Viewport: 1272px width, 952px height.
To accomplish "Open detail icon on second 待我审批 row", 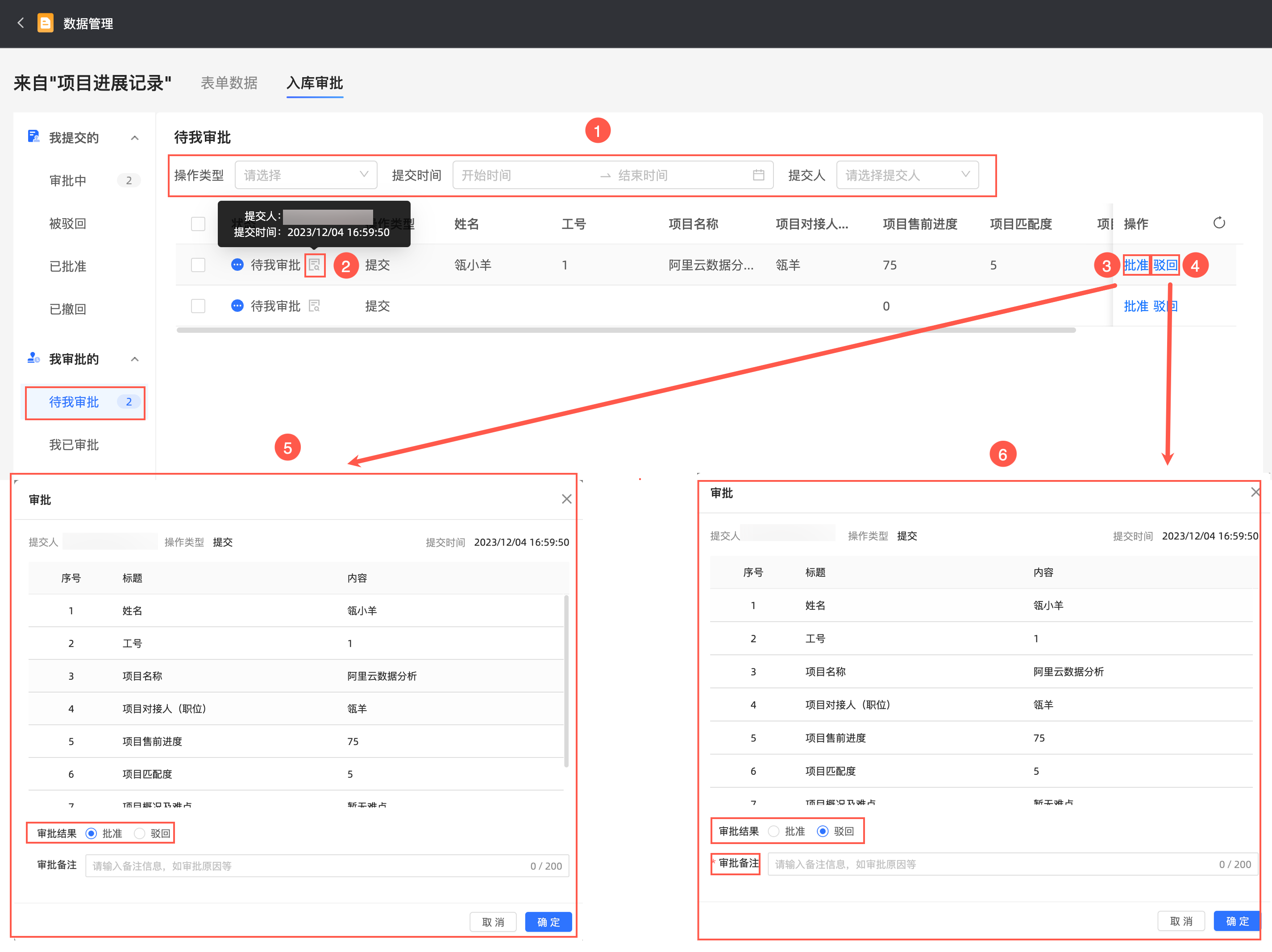I will tap(315, 306).
